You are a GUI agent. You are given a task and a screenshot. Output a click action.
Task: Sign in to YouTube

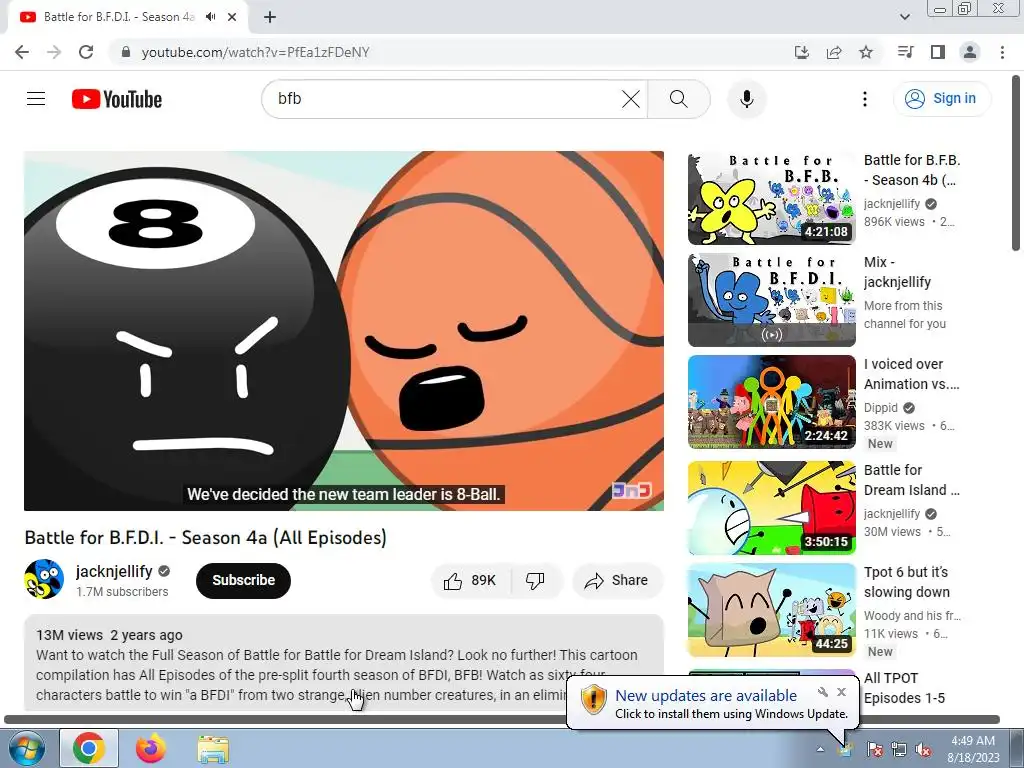[942, 99]
